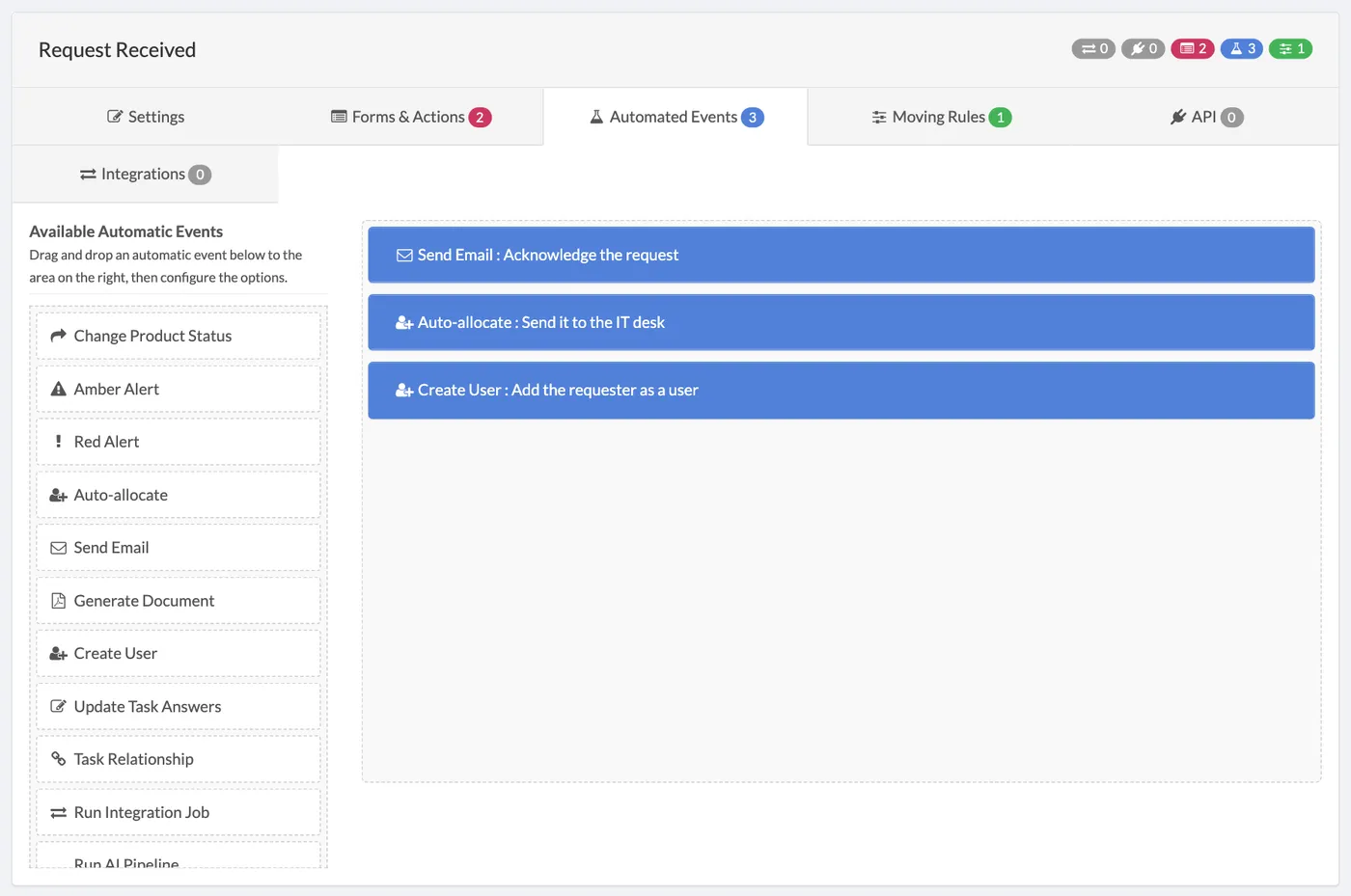This screenshot has height=896, width=1351.
Task: Click the Update Task Answers edit icon
Action: [58, 707]
